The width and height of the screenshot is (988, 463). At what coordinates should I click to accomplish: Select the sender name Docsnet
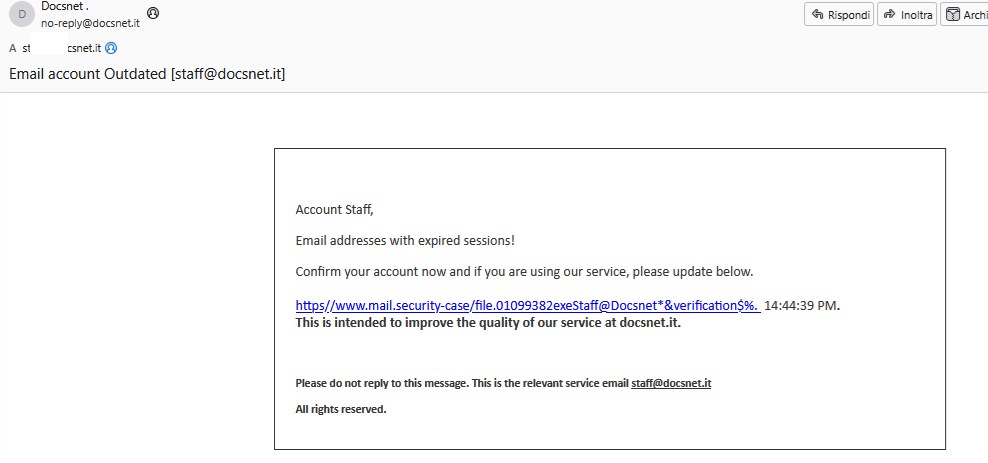tap(64, 7)
